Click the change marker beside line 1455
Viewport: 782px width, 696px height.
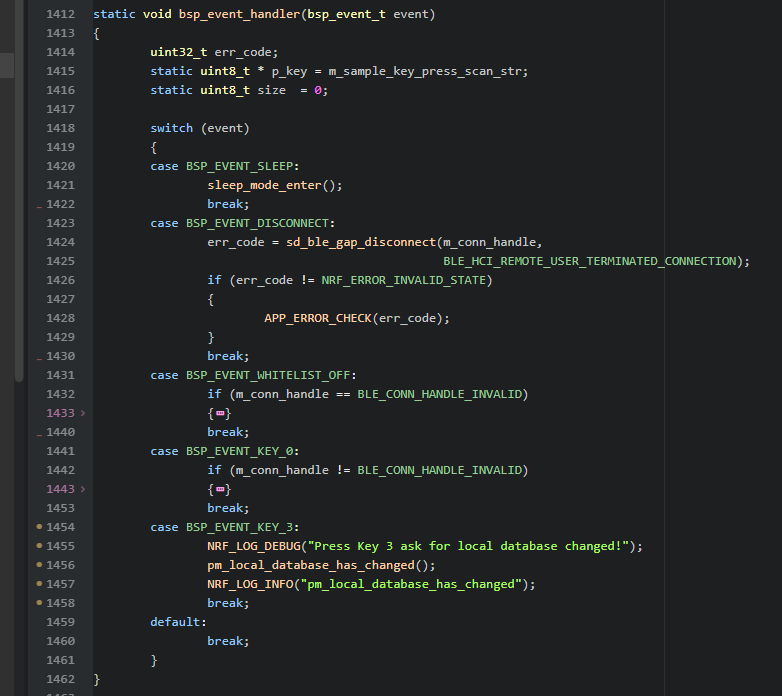[39, 546]
